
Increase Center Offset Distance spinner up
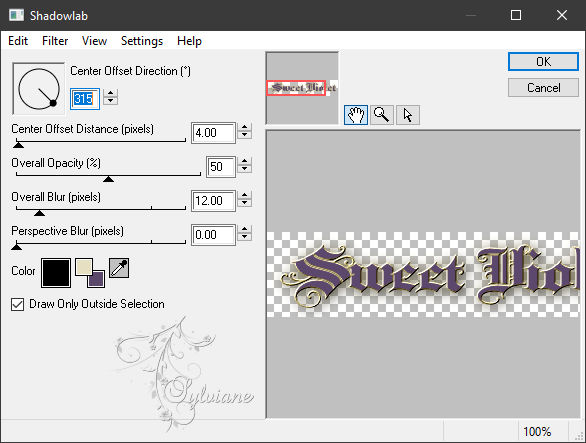[245, 127]
